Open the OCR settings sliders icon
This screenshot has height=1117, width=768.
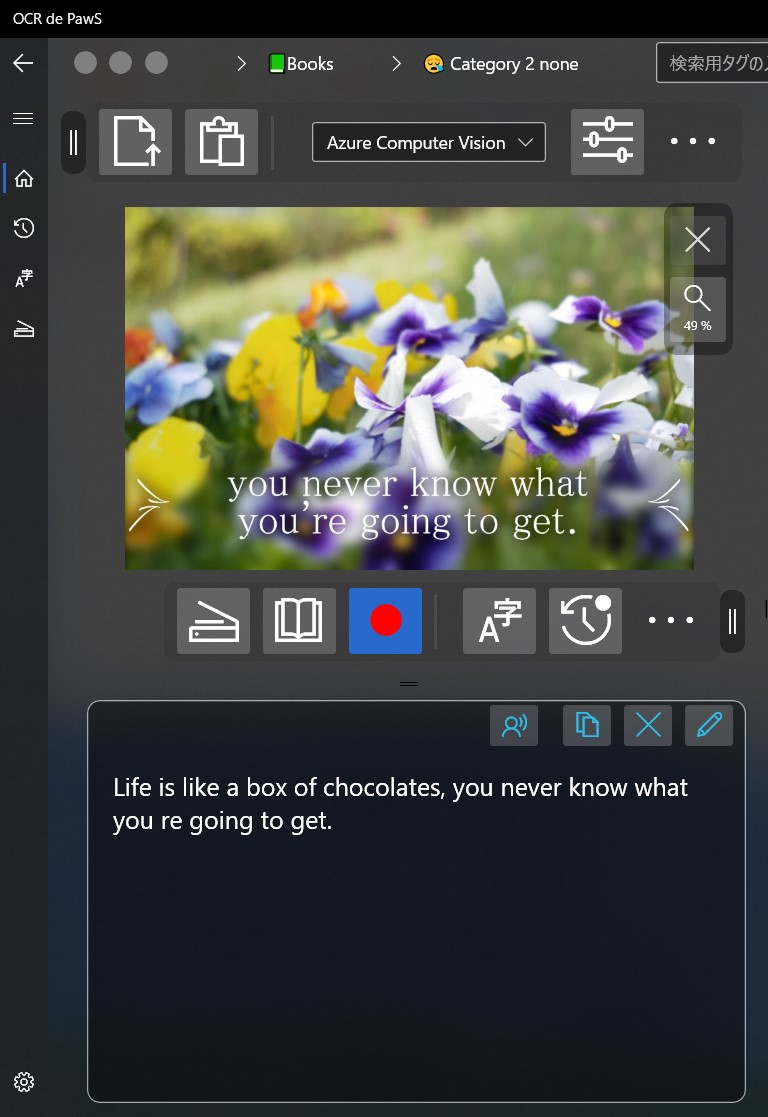[607, 142]
